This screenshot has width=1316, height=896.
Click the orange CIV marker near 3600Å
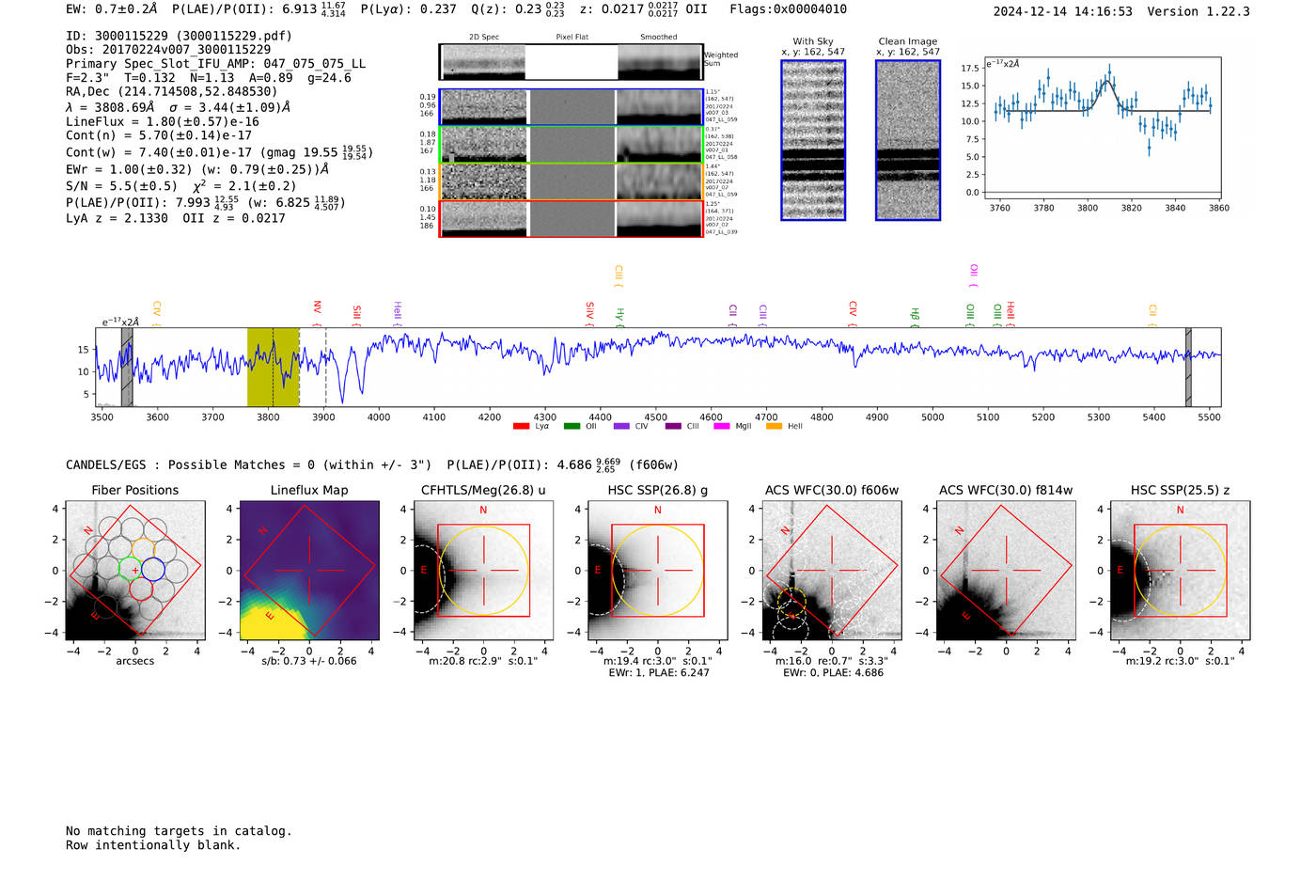pos(157,314)
